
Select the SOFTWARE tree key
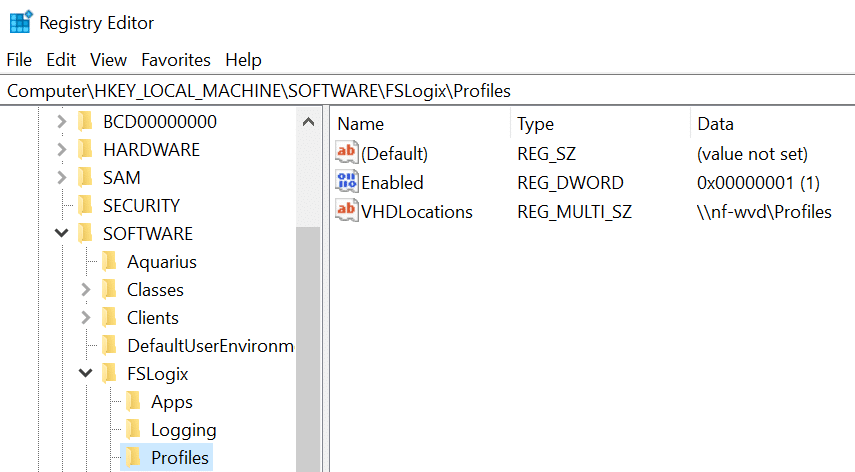(148, 233)
